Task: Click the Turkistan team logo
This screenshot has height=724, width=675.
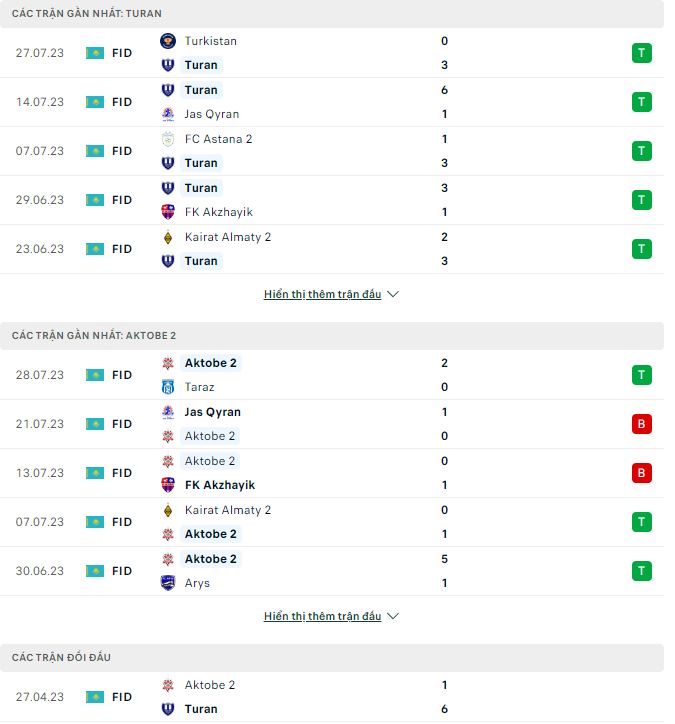Action: (x=168, y=41)
